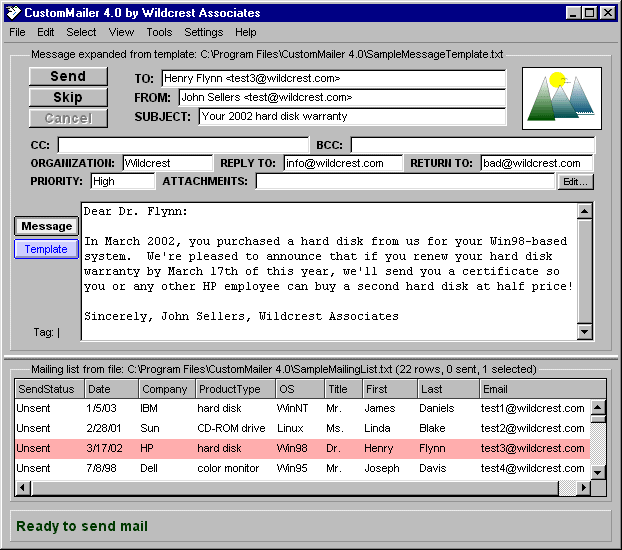The height and width of the screenshot is (550, 622).
Task: Click mailing list scroll right arrow
Action: point(583,488)
